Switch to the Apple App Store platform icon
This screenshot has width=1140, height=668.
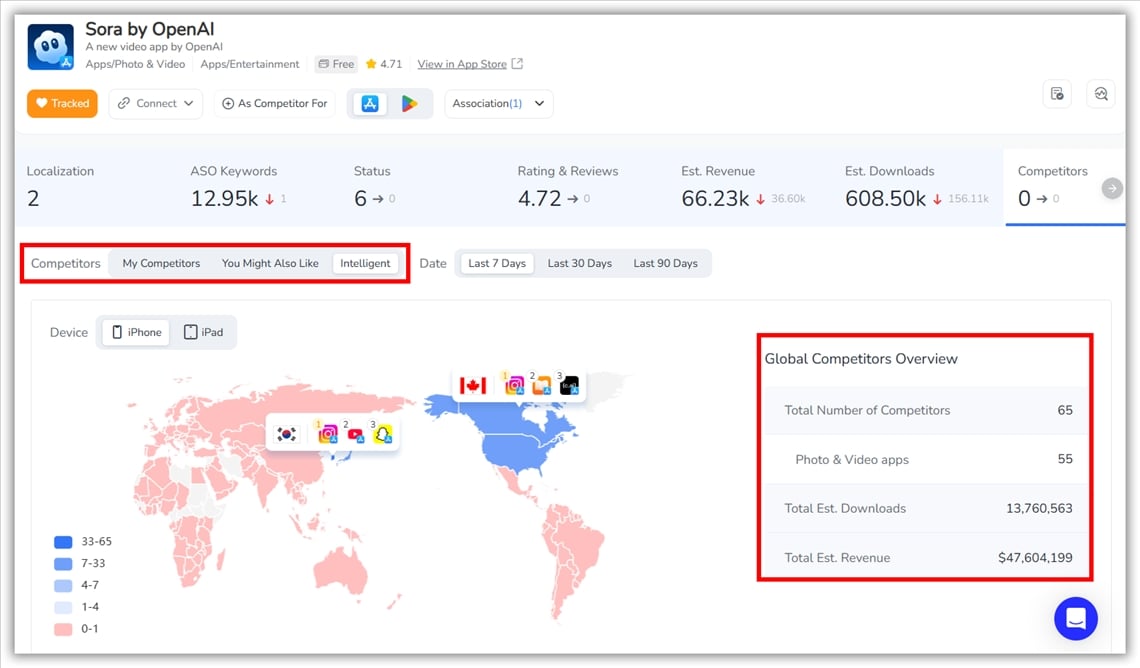pyautogui.click(x=370, y=104)
